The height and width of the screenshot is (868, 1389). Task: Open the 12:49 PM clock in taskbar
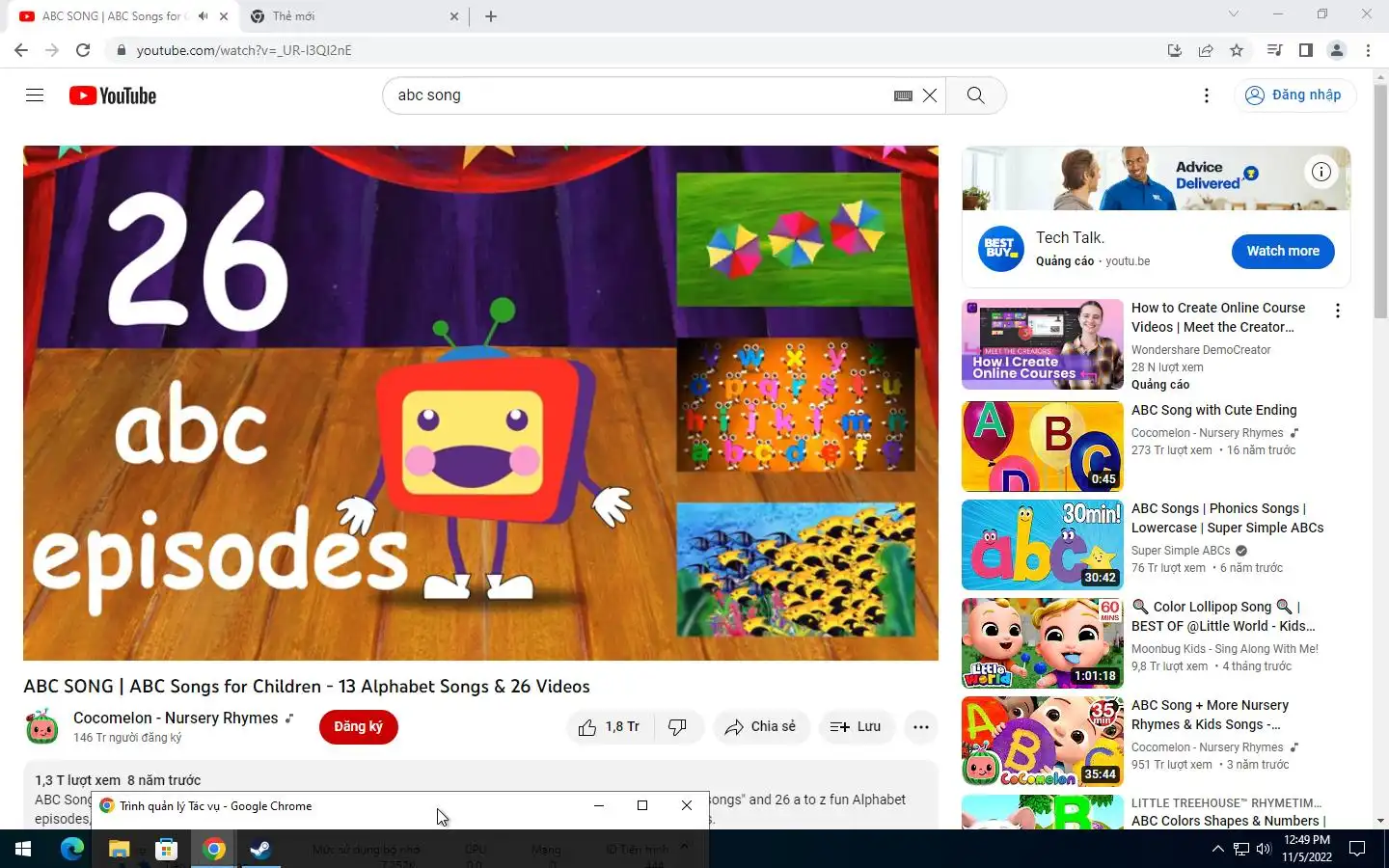[1307, 849]
